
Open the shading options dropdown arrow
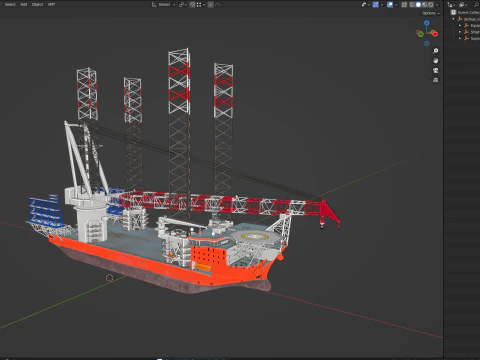click(437, 5)
